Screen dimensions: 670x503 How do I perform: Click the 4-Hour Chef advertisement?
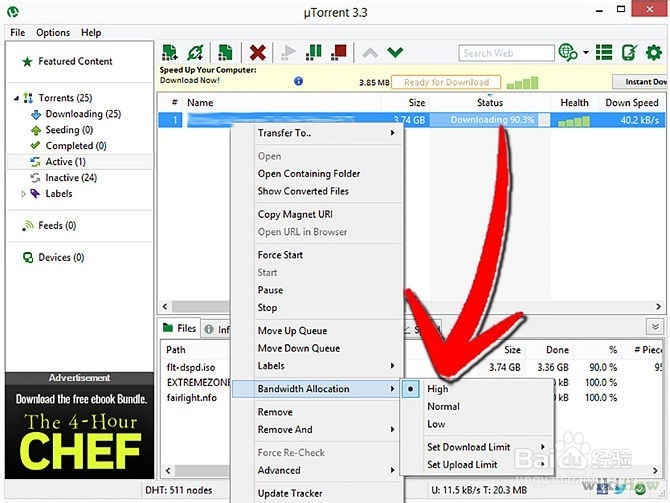coord(79,431)
